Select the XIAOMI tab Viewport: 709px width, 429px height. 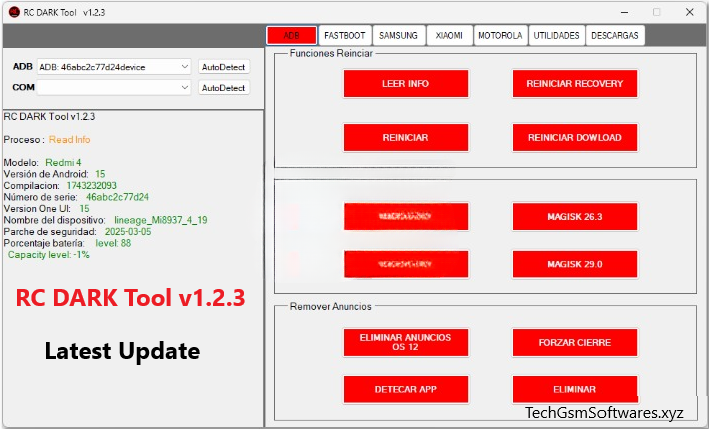click(x=449, y=35)
